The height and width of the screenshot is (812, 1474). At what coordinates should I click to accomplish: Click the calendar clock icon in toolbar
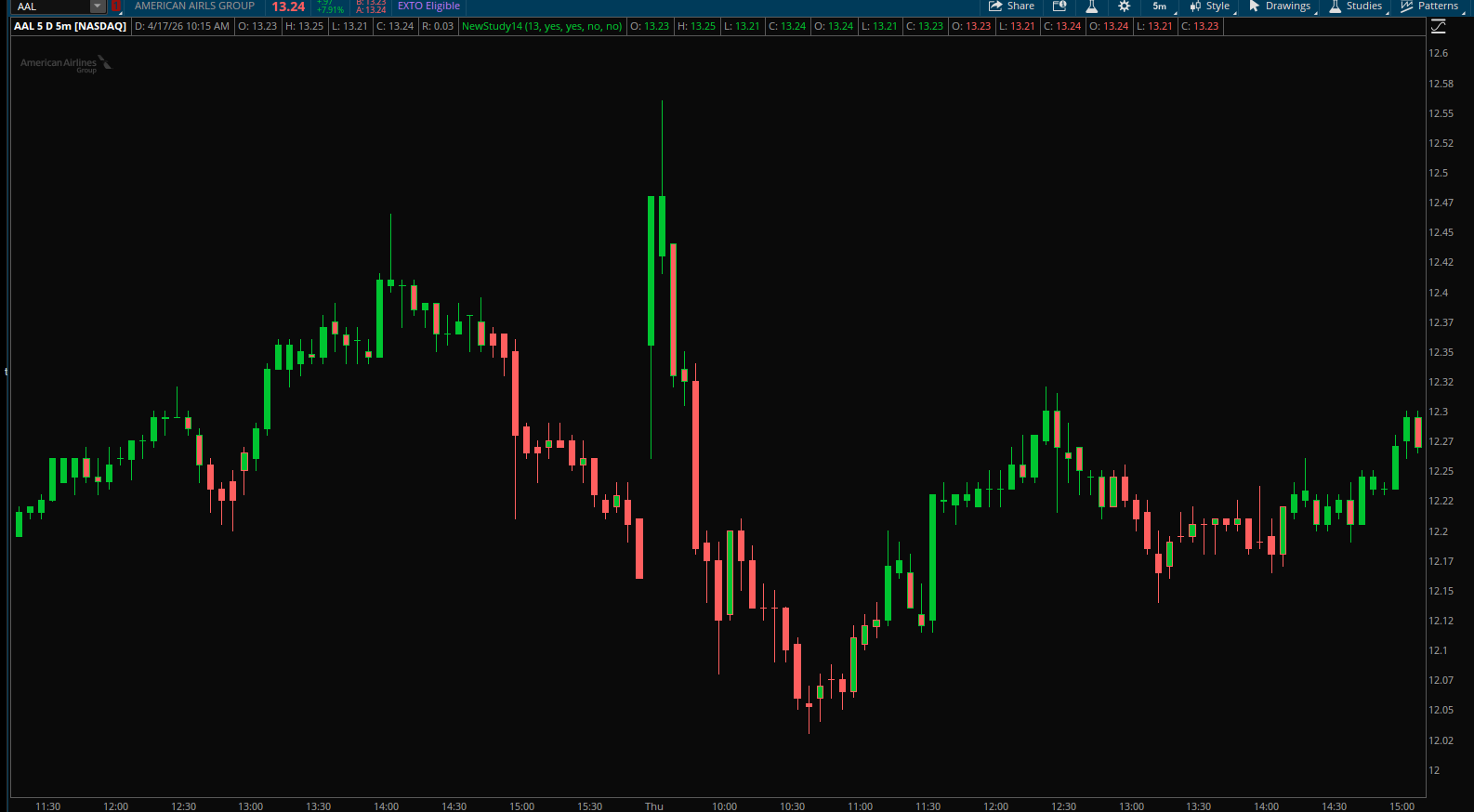coord(1059,7)
